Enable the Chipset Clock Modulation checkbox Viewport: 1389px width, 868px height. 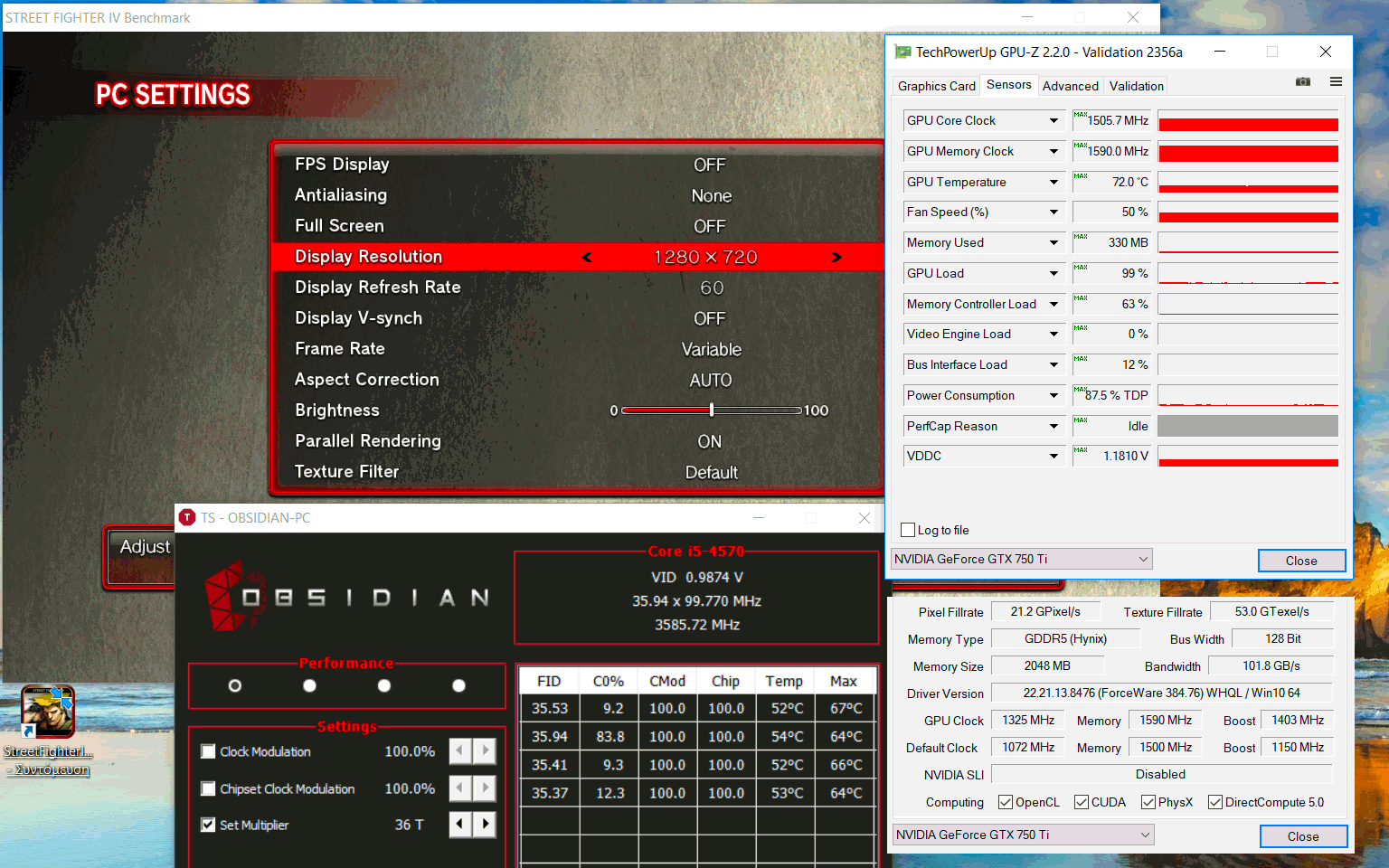[x=208, y=788]
